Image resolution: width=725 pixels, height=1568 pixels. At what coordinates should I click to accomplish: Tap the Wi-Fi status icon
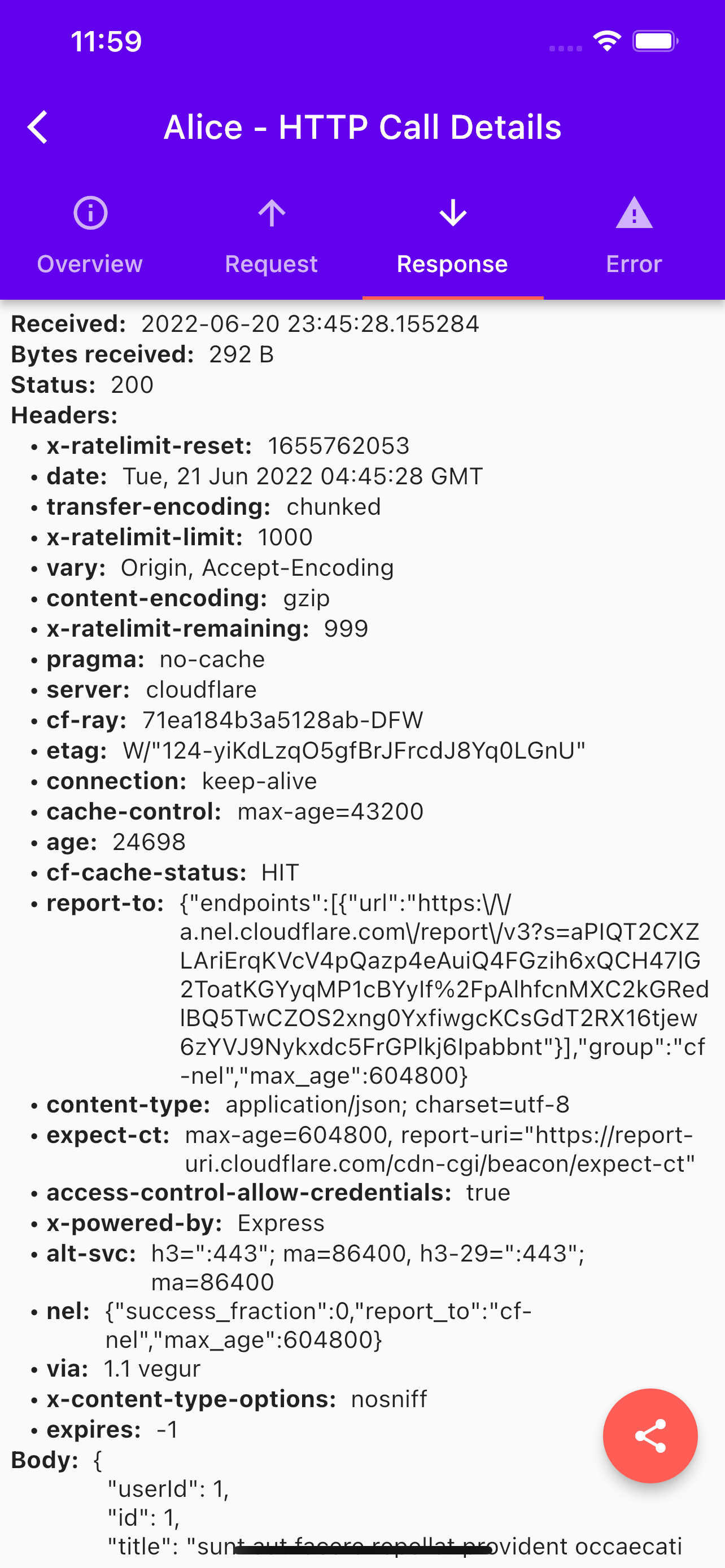[x=607, y=41]
